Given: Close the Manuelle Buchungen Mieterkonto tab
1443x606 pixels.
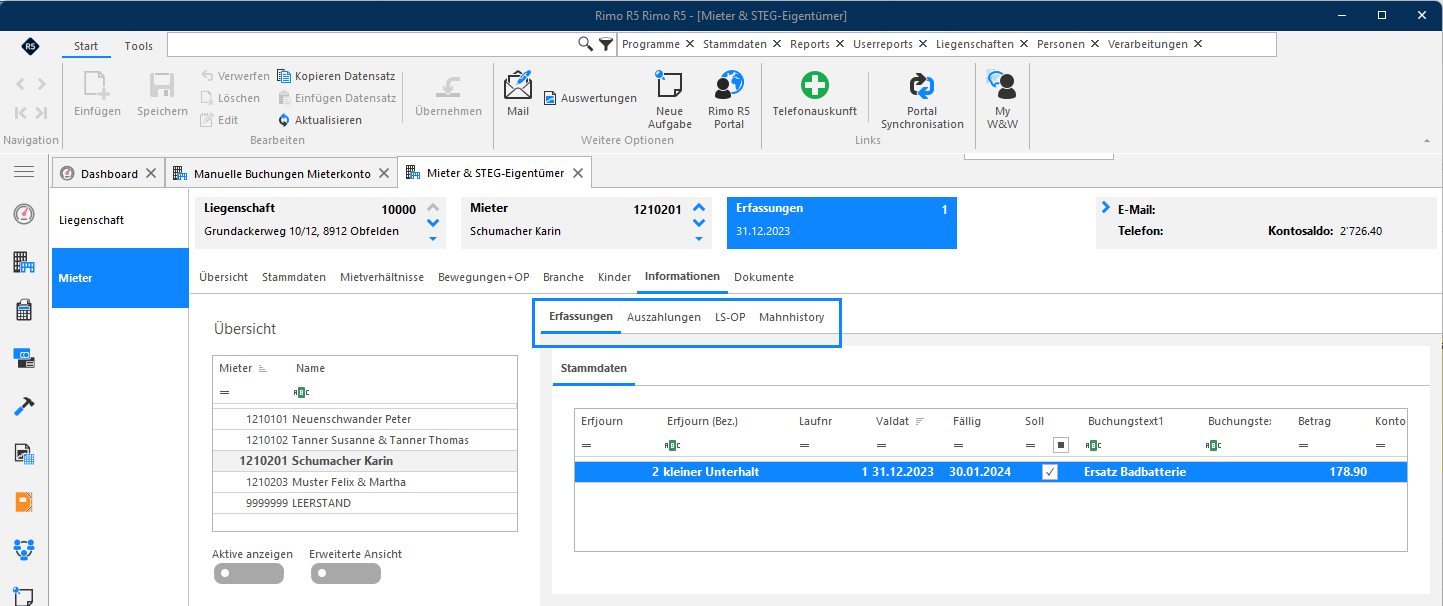Looking at the screenshot, I should click(x=383, y=173).
